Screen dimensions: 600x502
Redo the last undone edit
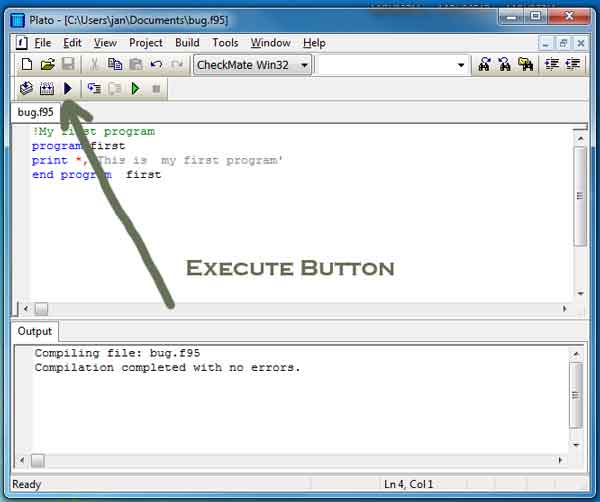pos(177,64)
